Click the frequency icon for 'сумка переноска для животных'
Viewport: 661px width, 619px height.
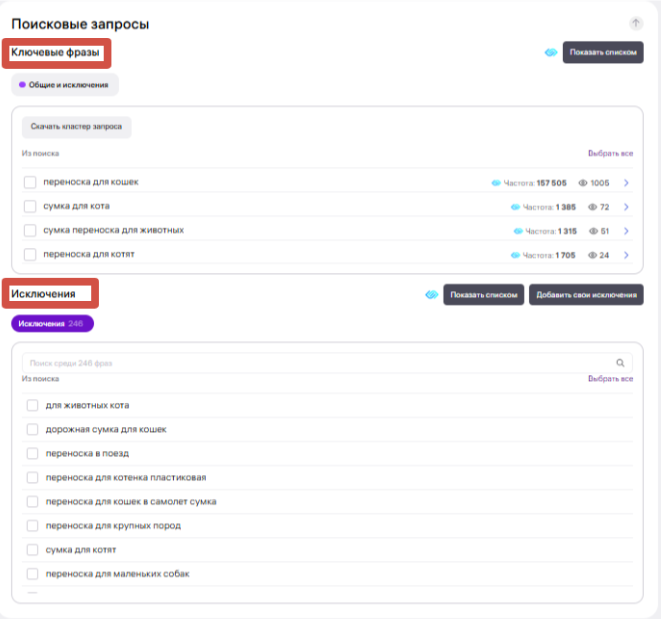(x=518, y=231)
